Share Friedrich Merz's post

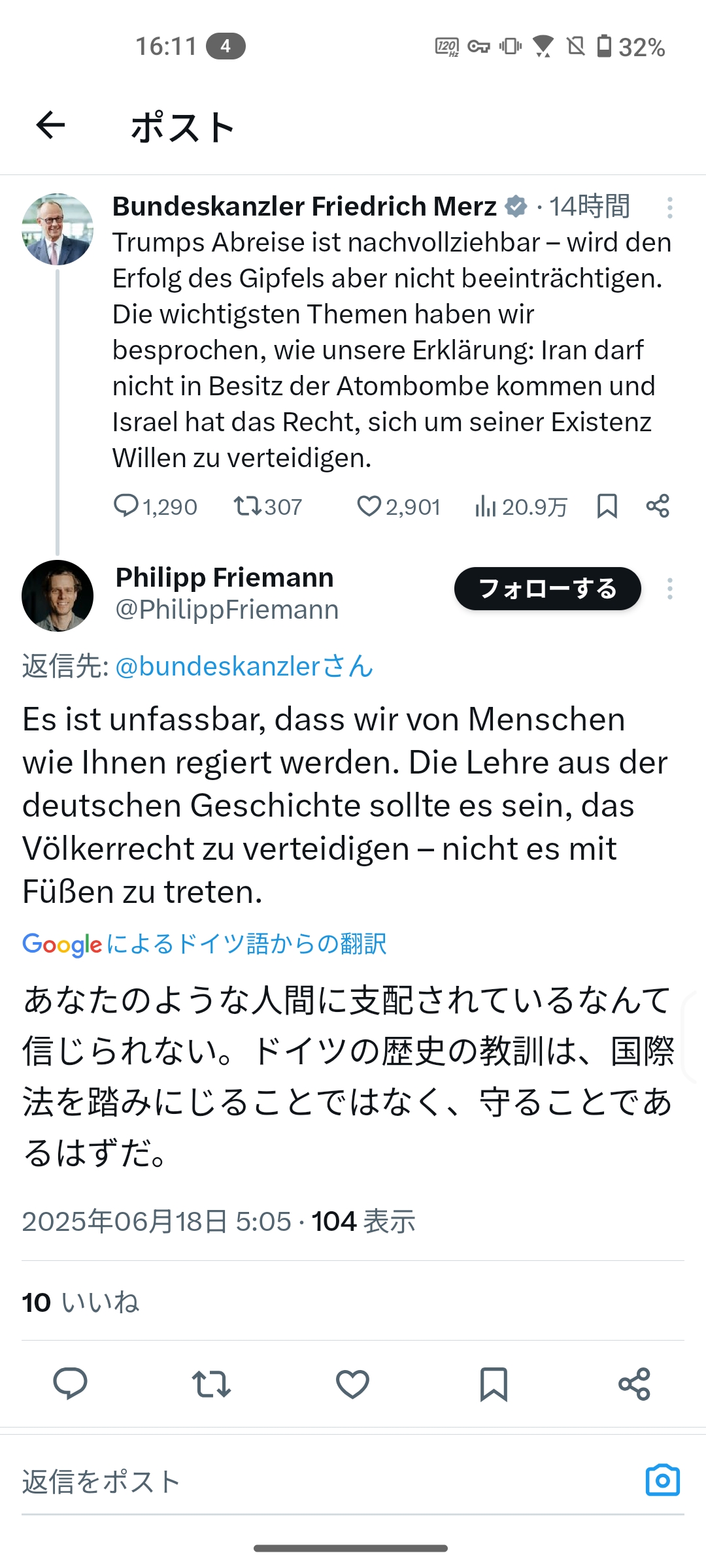coord(658,506)
